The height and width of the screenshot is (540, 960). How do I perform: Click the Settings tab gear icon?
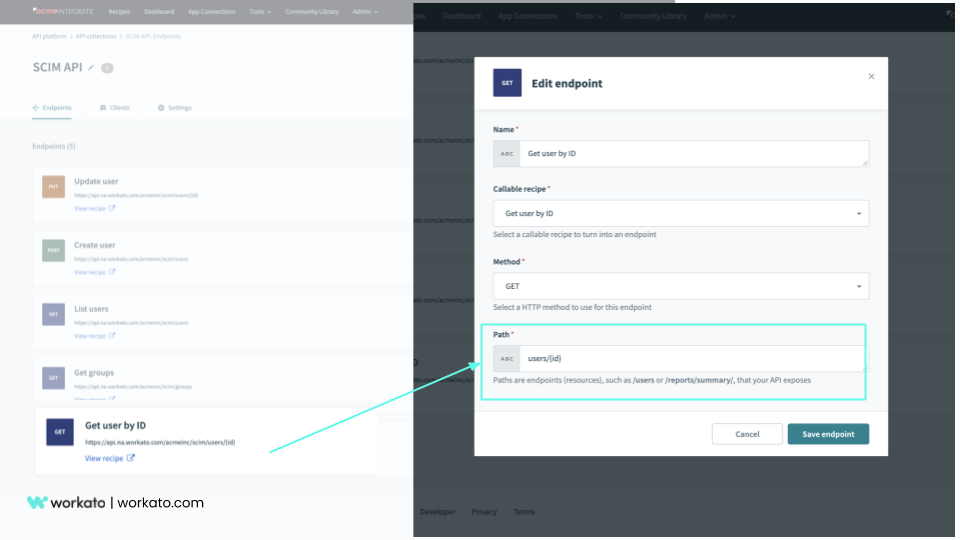(161, 108)
